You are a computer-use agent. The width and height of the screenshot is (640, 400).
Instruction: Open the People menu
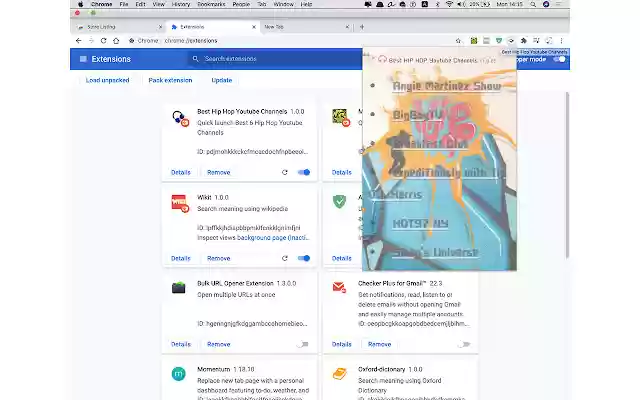[241, 4]
